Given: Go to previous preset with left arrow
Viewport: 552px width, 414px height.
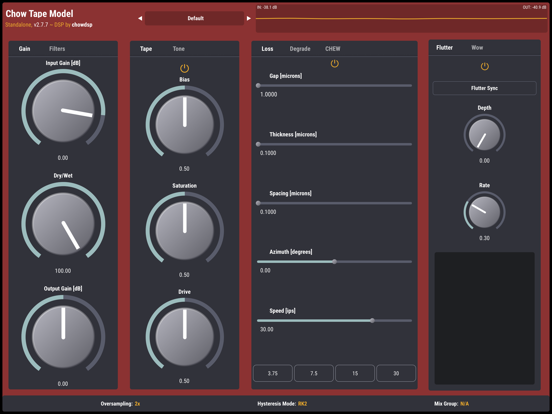Looking at the screenshot, I should pyautogui.click(x=140, y=18).
